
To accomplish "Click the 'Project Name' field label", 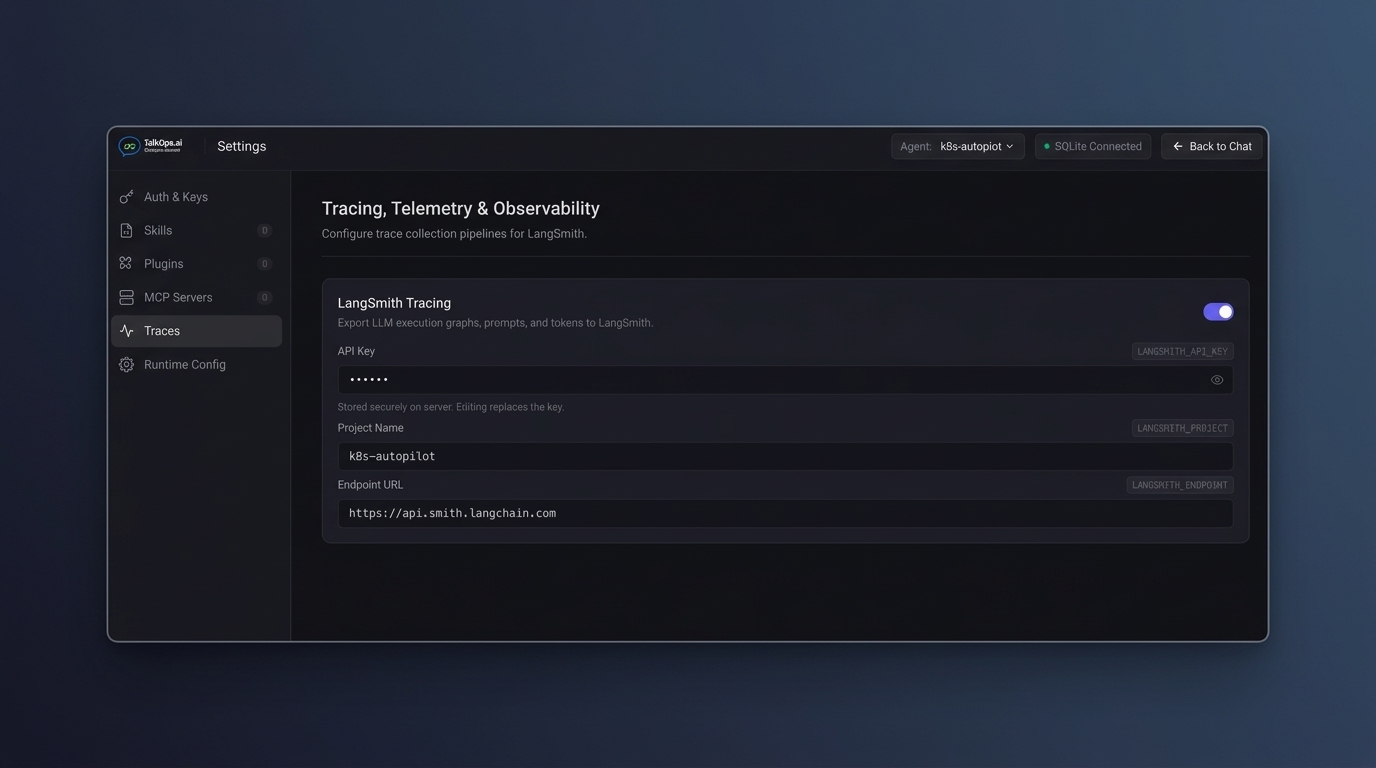I will point(371,428).
